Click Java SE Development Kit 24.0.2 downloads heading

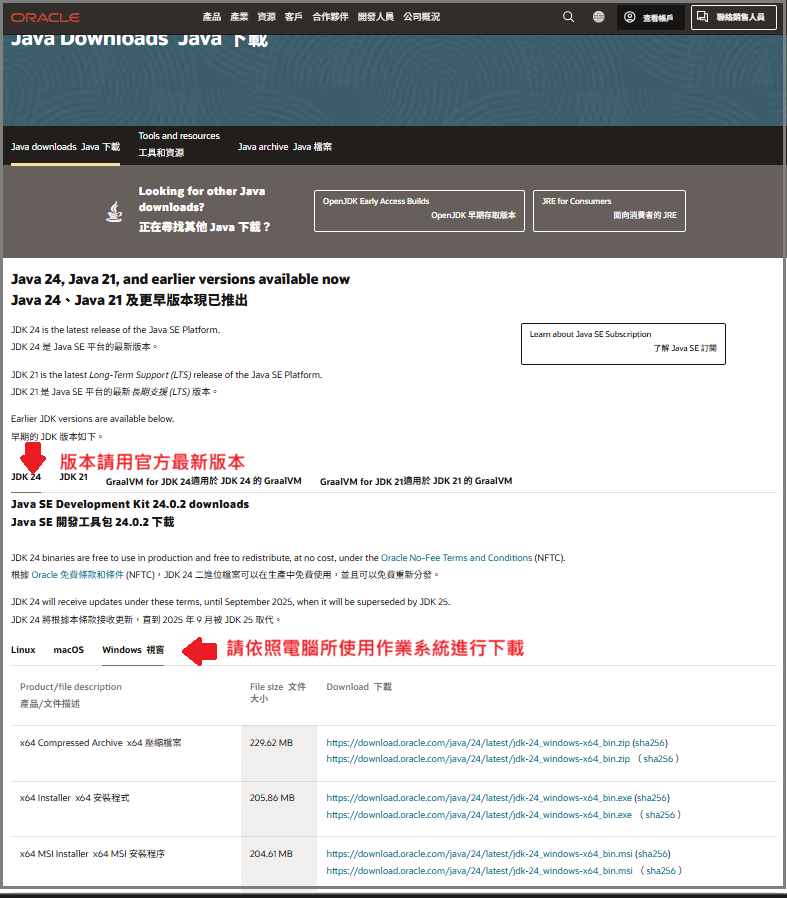tap(130, 504)
